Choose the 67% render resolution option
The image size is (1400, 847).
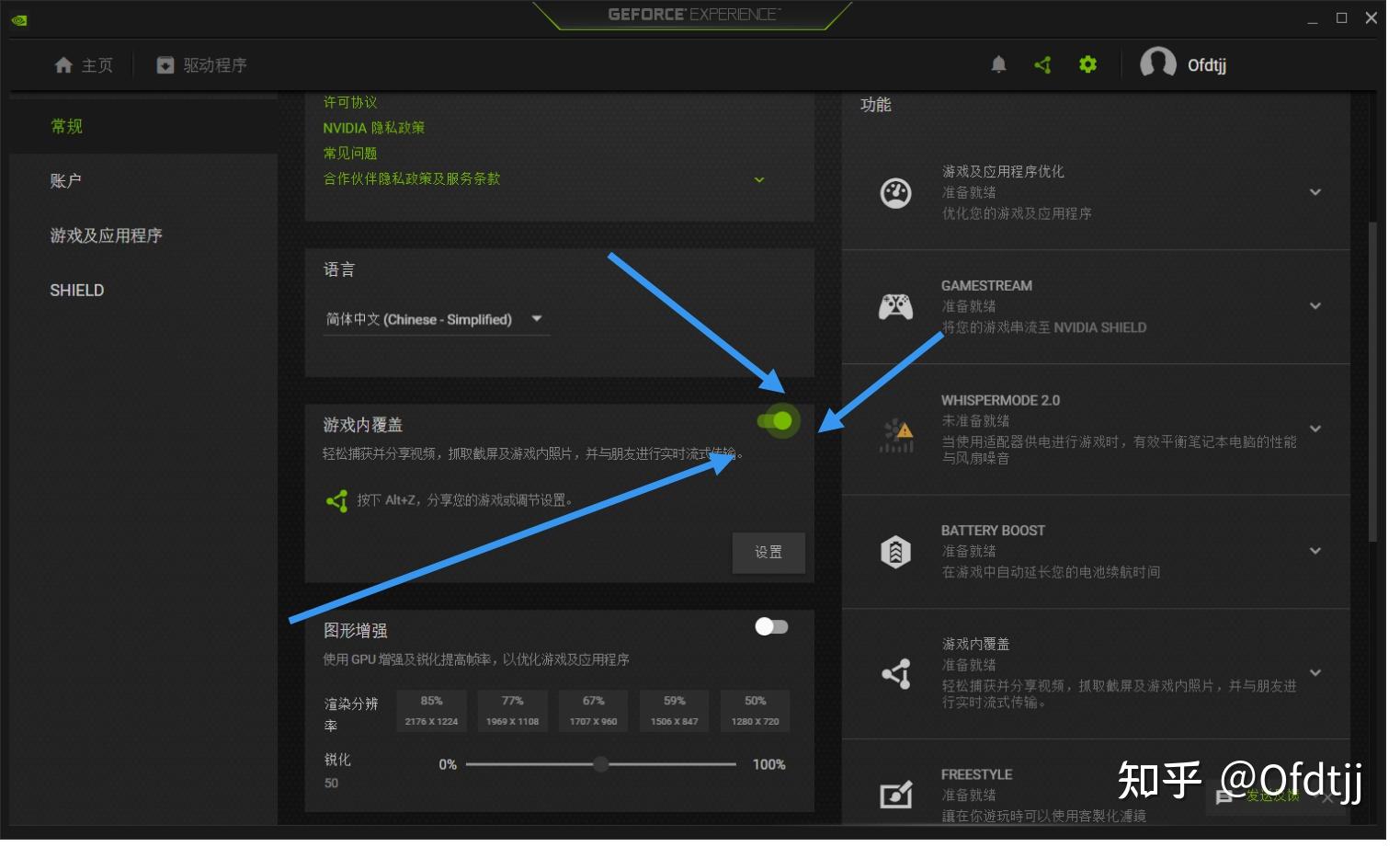[594, 711]
